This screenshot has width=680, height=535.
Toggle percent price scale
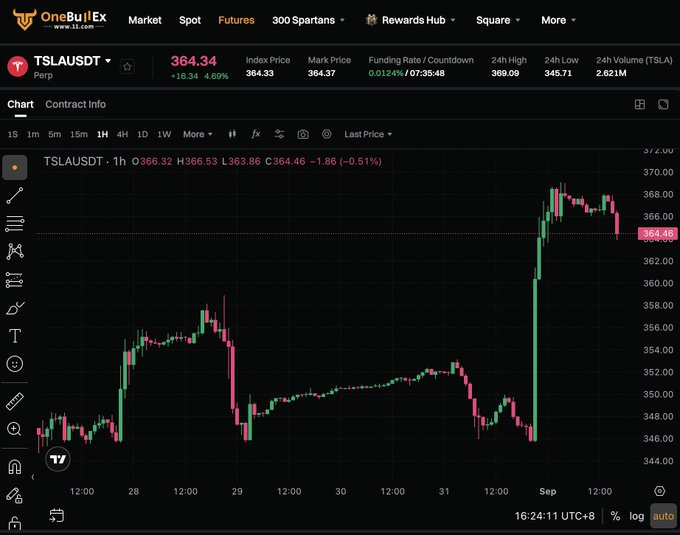pos(615,516)
